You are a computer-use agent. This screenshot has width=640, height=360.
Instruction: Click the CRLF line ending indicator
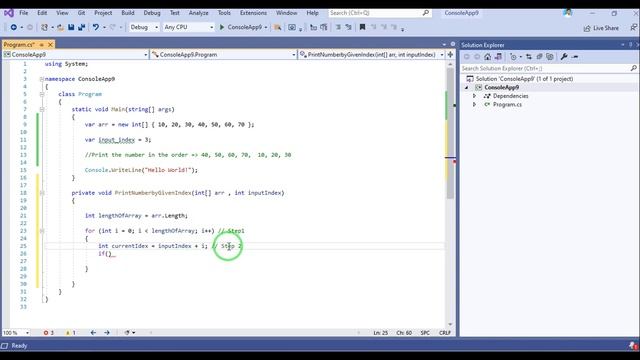click(444, 333)
